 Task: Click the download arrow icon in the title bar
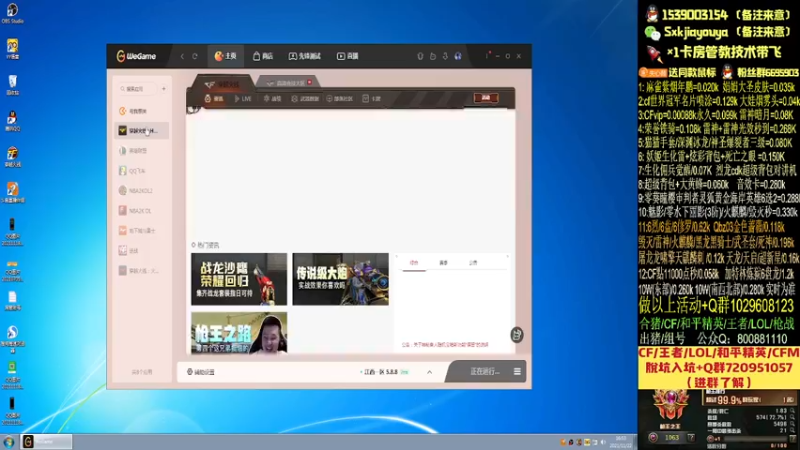pos(445,56)
